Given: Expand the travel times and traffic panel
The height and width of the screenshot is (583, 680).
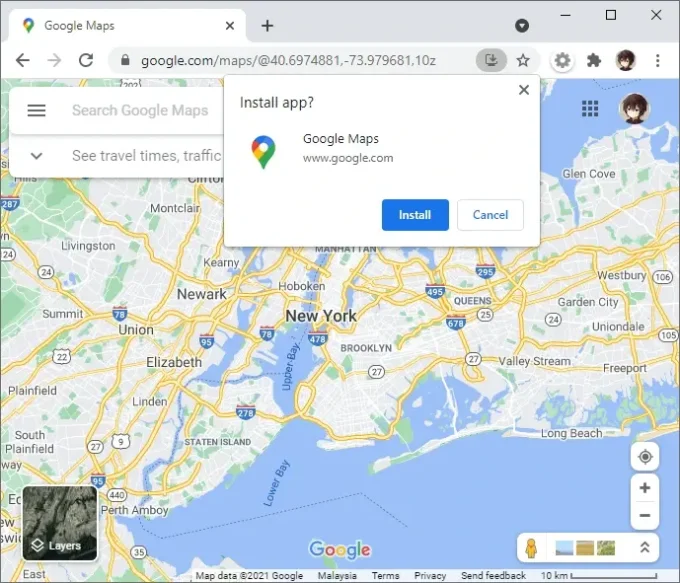Looking at the screenshot, I should tap(37, 156).
